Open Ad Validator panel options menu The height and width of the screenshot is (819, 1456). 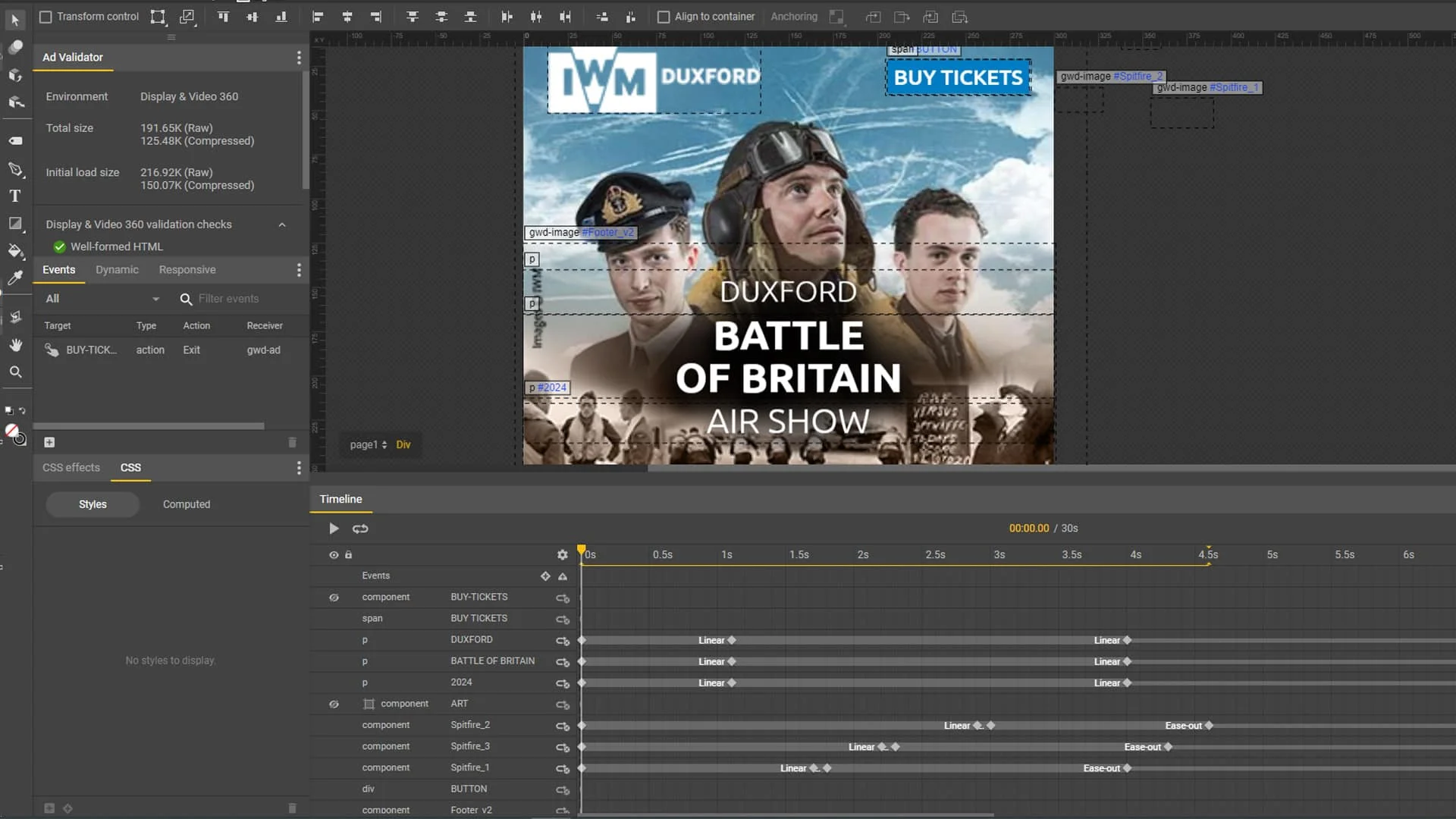click(299, 58)
